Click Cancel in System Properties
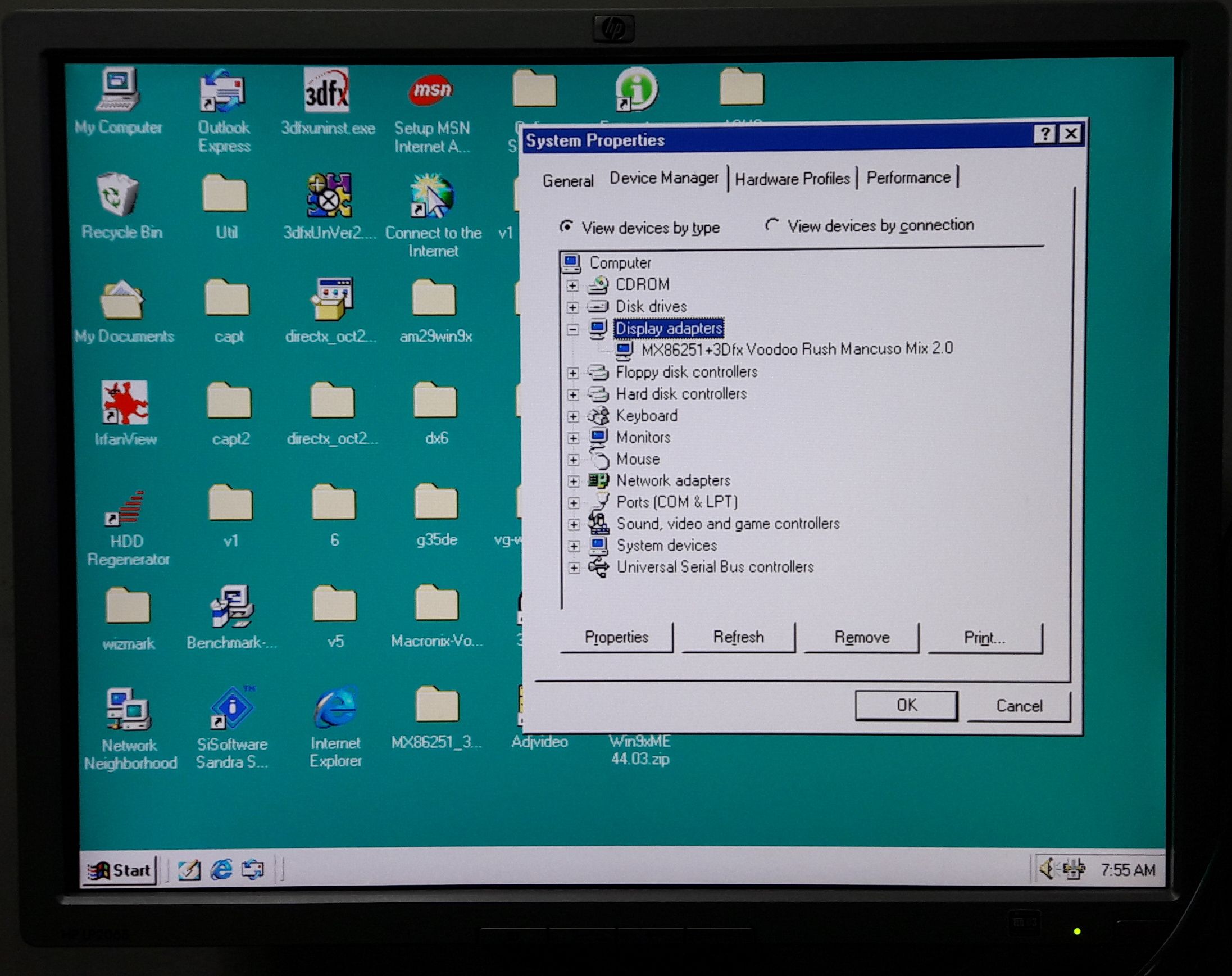The height and width of the screenshot is (976, 1232). (1019, 706)
